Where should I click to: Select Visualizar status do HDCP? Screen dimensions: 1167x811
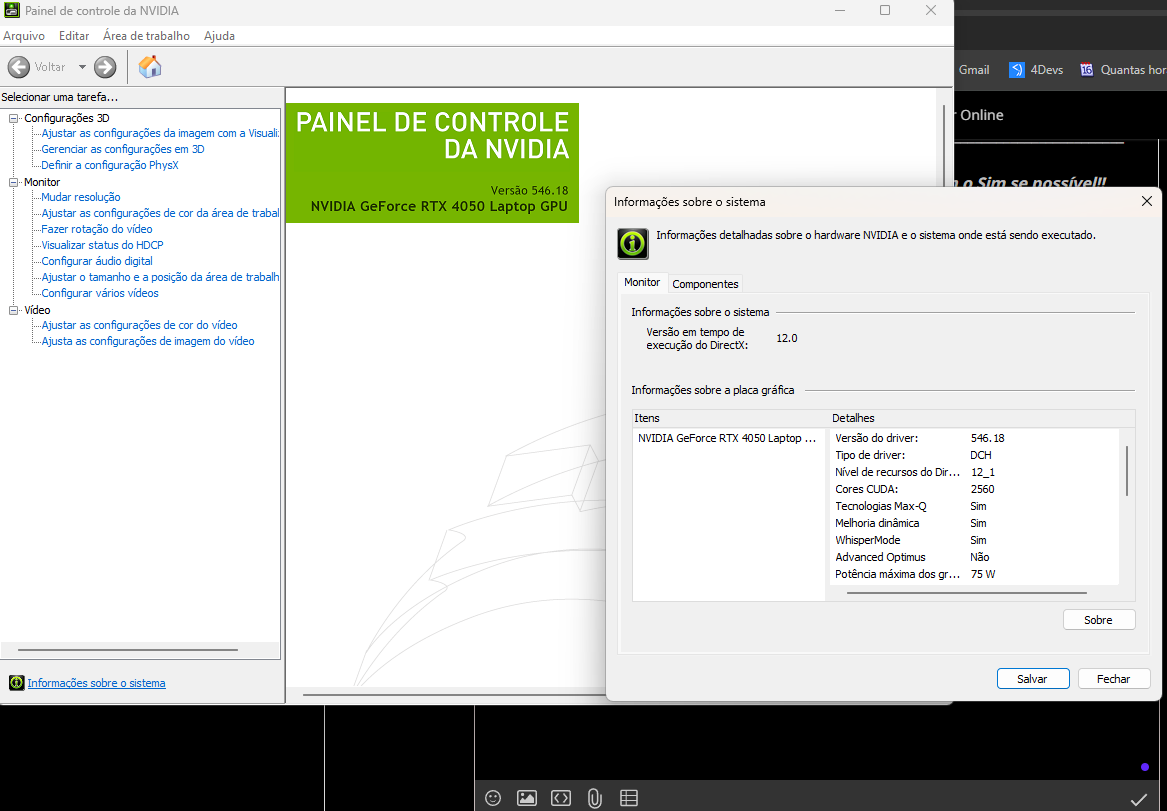102,245
